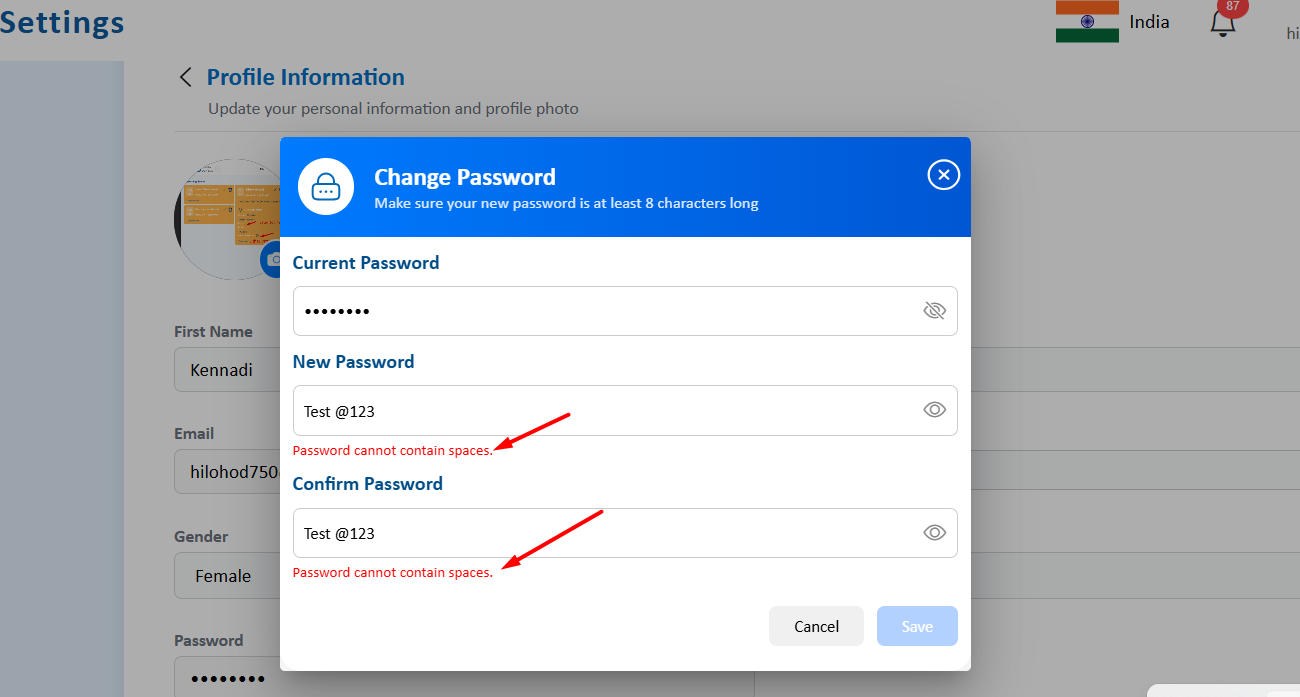Viewport: 1300px width, 697px height.
Task: Hide the Confirm Password field text
Action: [x=934, y=533]
